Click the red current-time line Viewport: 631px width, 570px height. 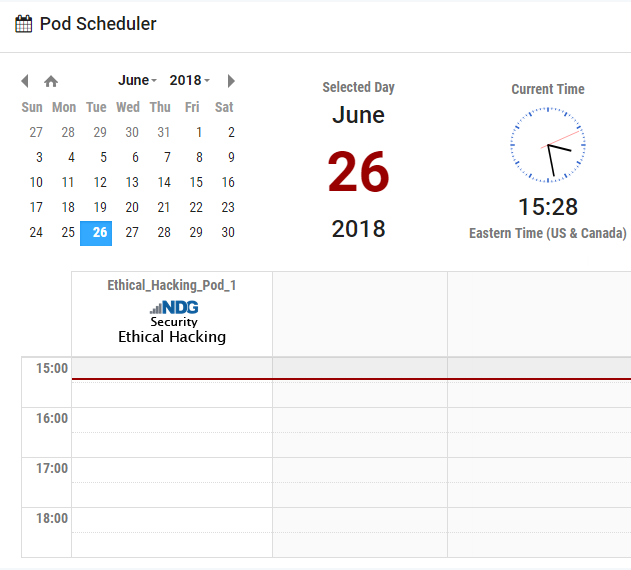pos(350,379)
